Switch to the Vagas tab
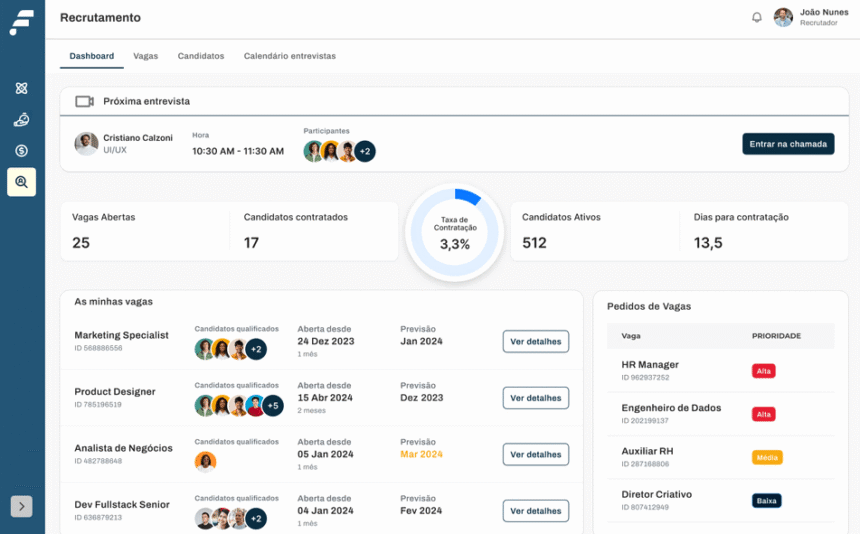This screenshot has height=534, width=860. point(145,56)
